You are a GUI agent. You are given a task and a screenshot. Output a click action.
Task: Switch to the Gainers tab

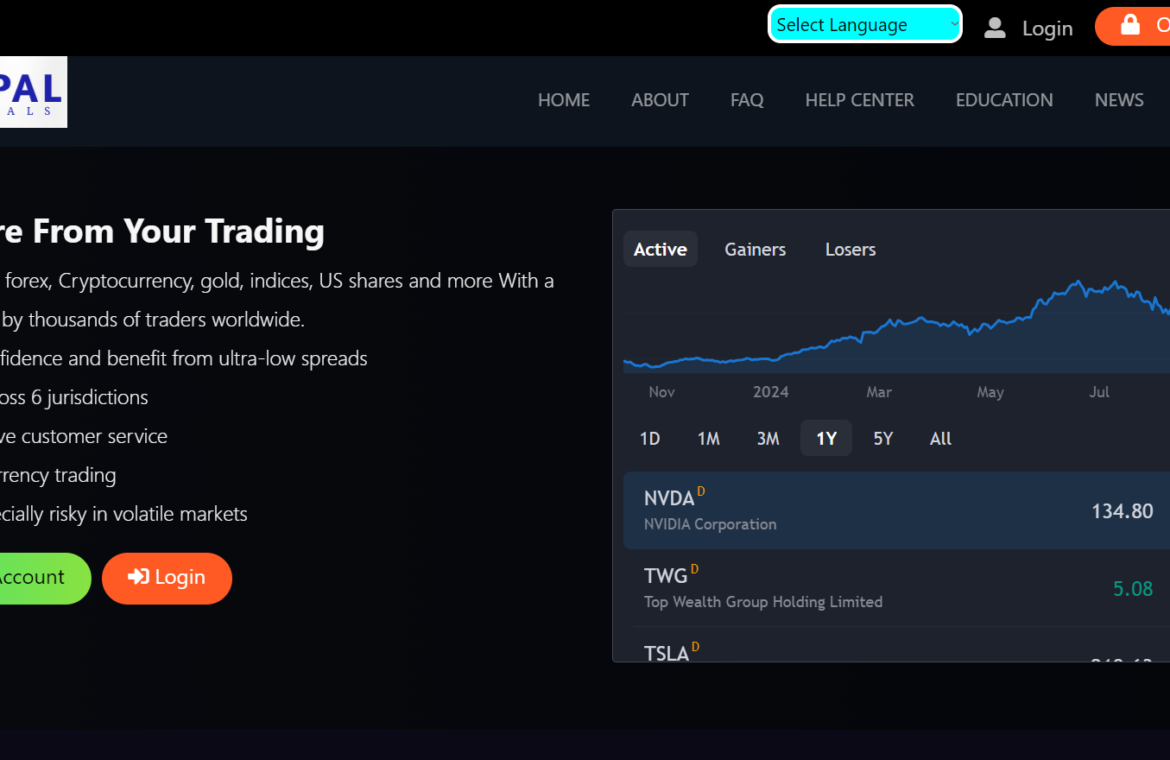tap(755, 249)
